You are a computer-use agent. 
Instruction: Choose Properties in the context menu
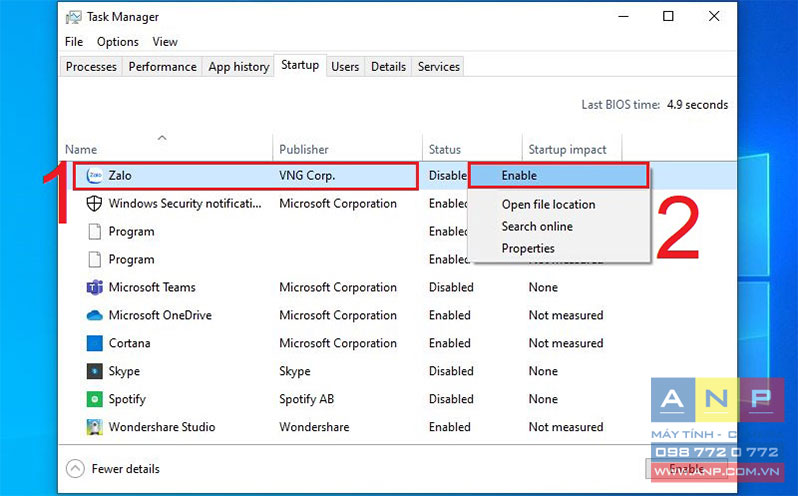pyautogui.click(x=528, y=249)
